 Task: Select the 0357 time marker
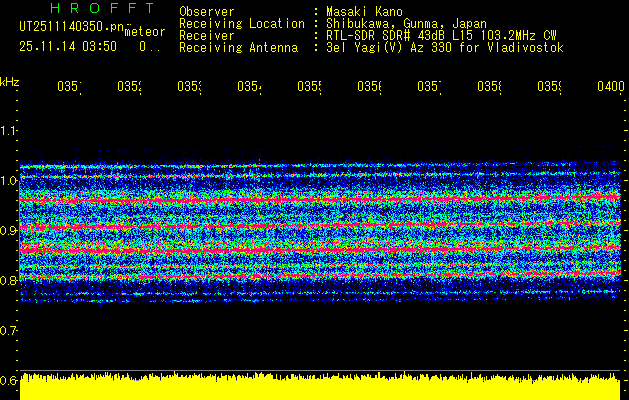429,86
